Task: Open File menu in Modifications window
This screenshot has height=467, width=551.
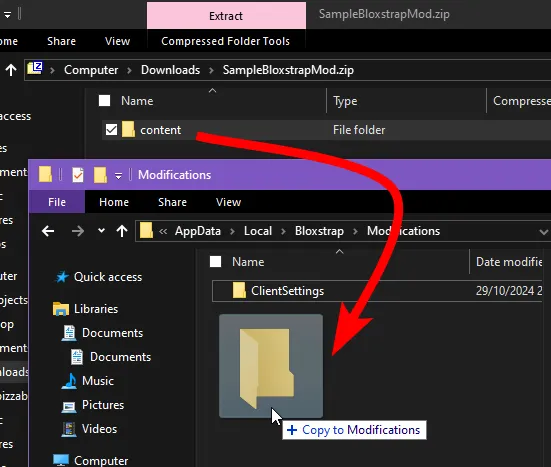Action: tap(57, 202)
